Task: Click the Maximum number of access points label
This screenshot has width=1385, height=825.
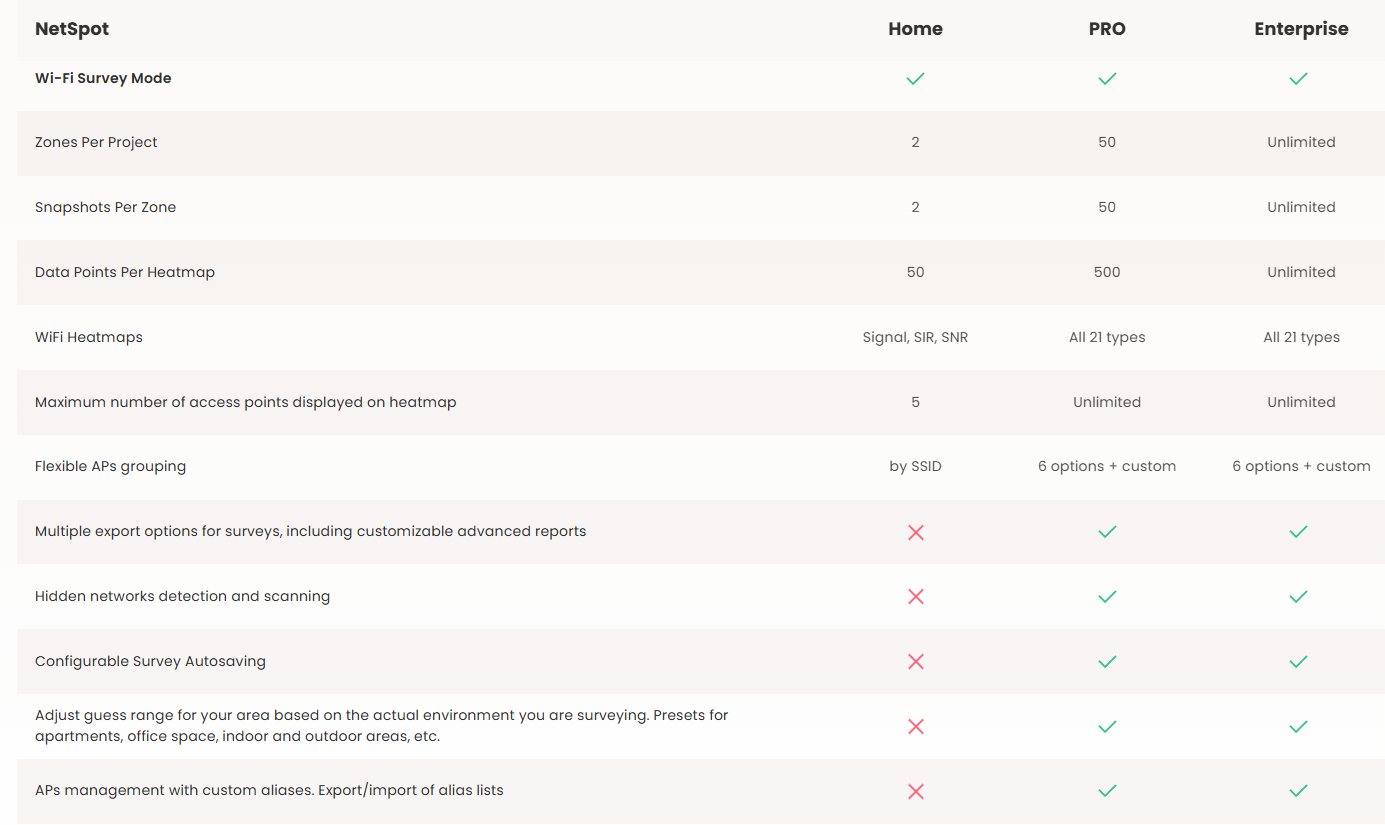Action: point(245,402)
